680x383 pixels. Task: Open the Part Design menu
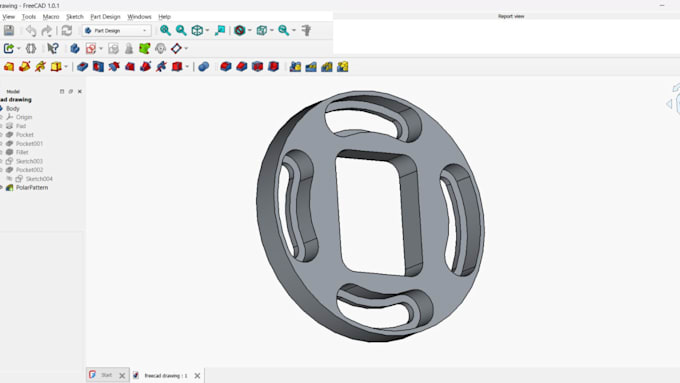click(x=105, y=16)
